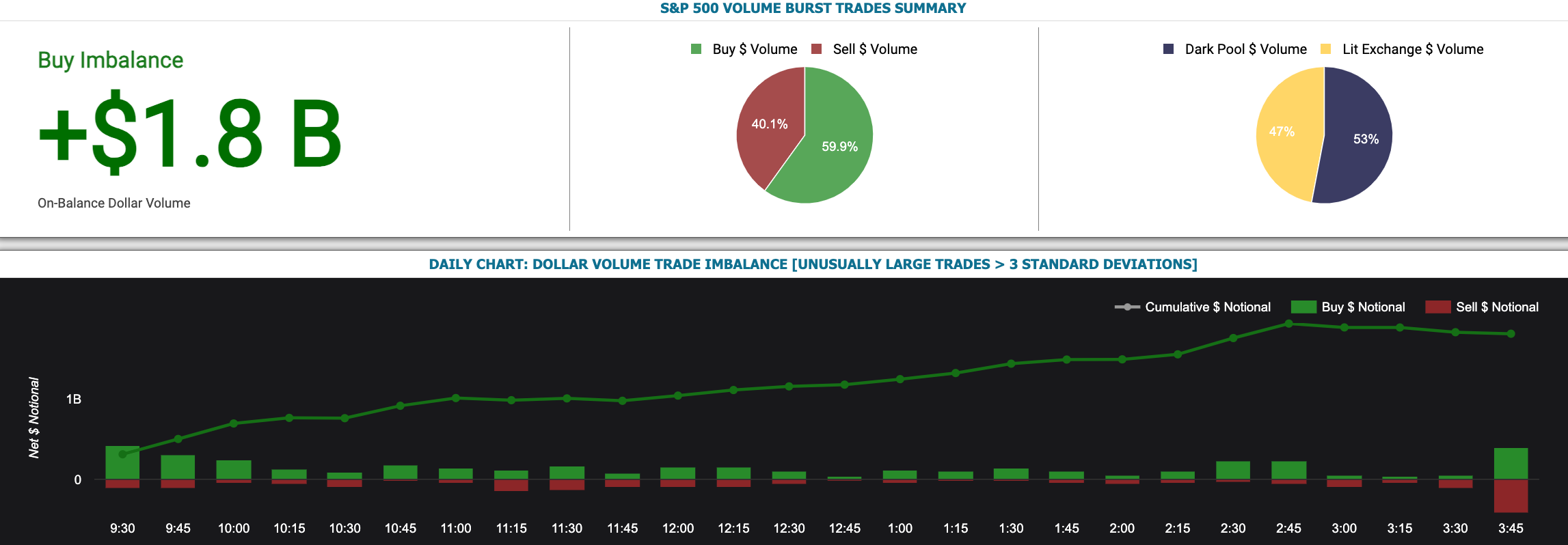Viewport: 1568px width, 545px height.
Task: Toggle the Lit Exchange $ Volume legend label
Action: pos(1413,49)
